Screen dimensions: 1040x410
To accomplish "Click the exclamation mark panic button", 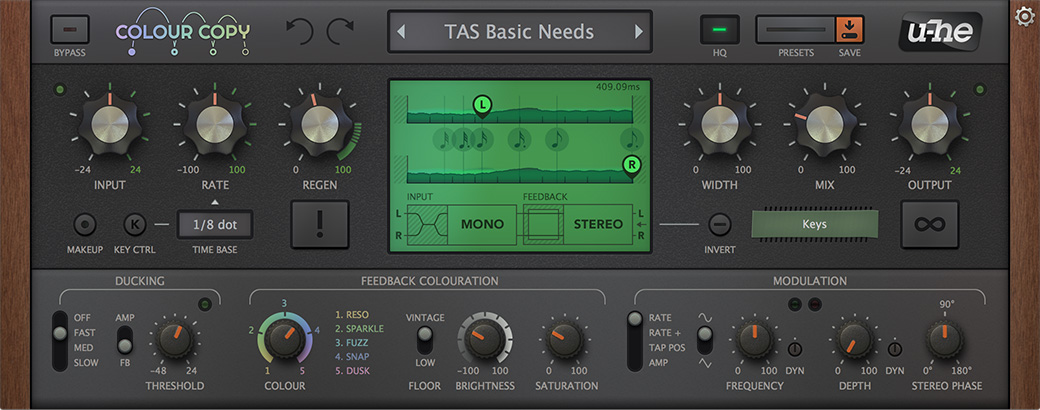I will [x=320, y=224].
